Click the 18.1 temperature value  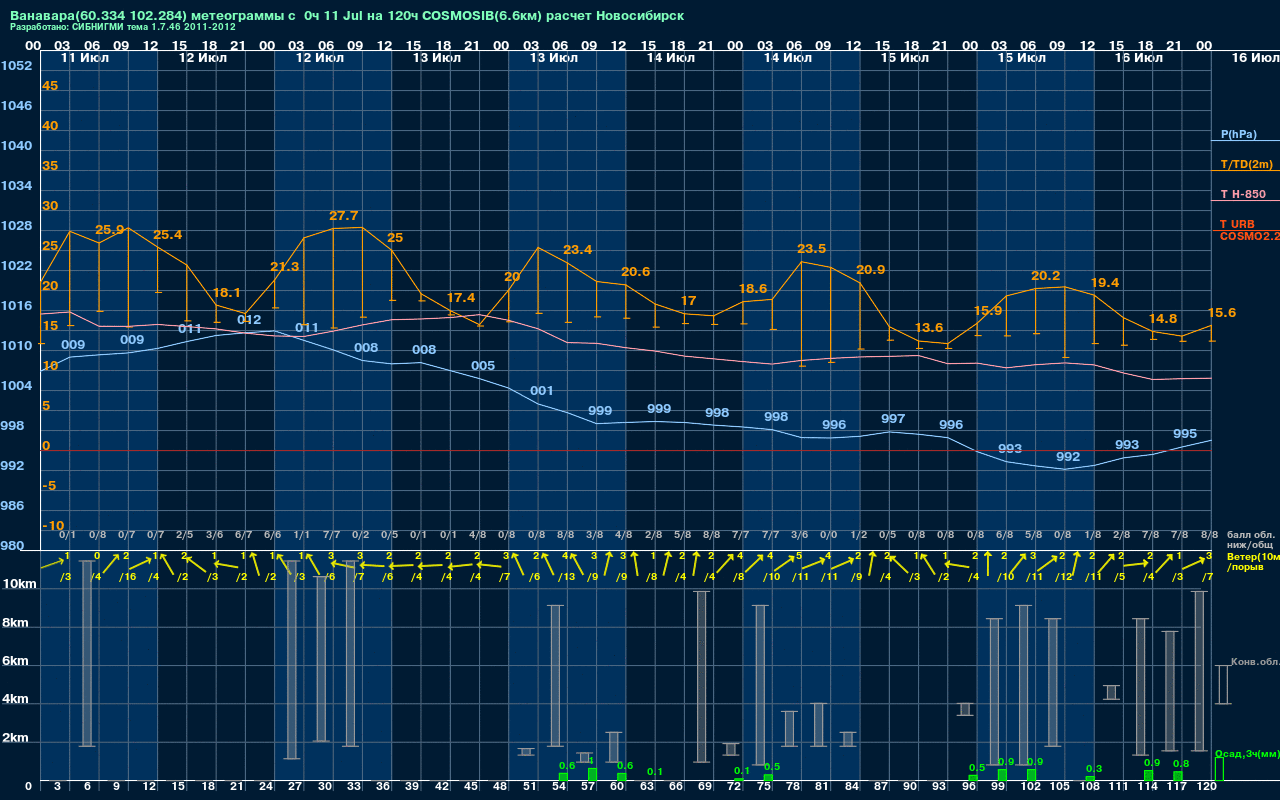coord(227,293)
